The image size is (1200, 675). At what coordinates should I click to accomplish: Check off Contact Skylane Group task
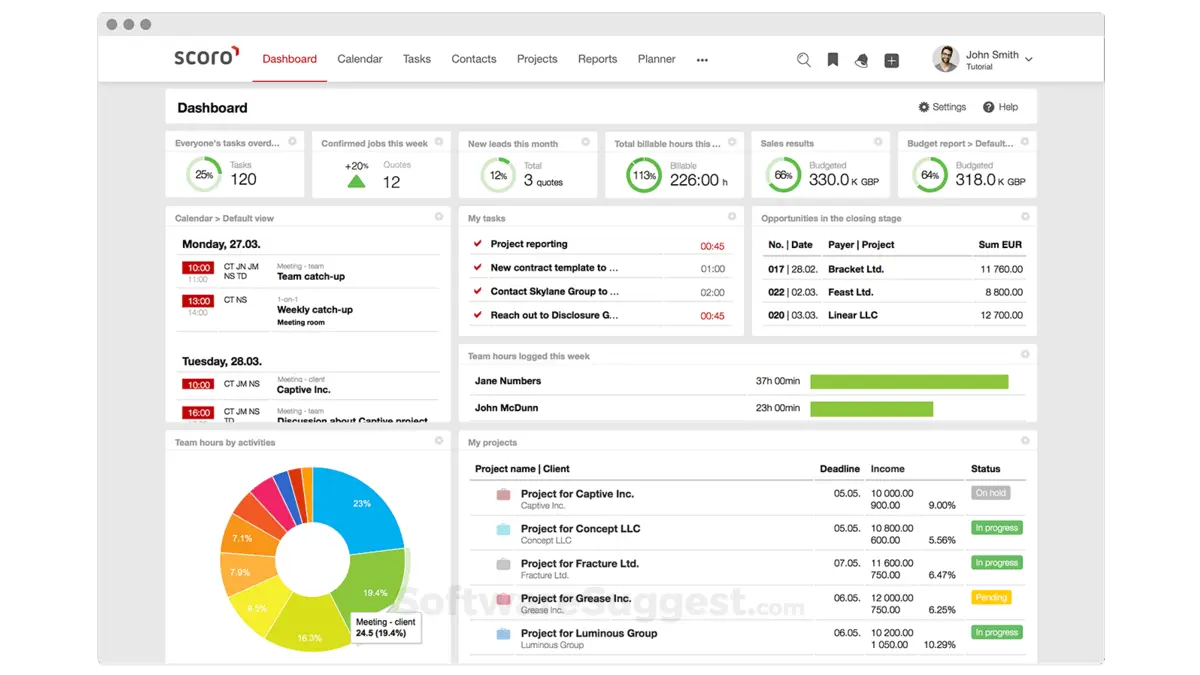[478, 292]
